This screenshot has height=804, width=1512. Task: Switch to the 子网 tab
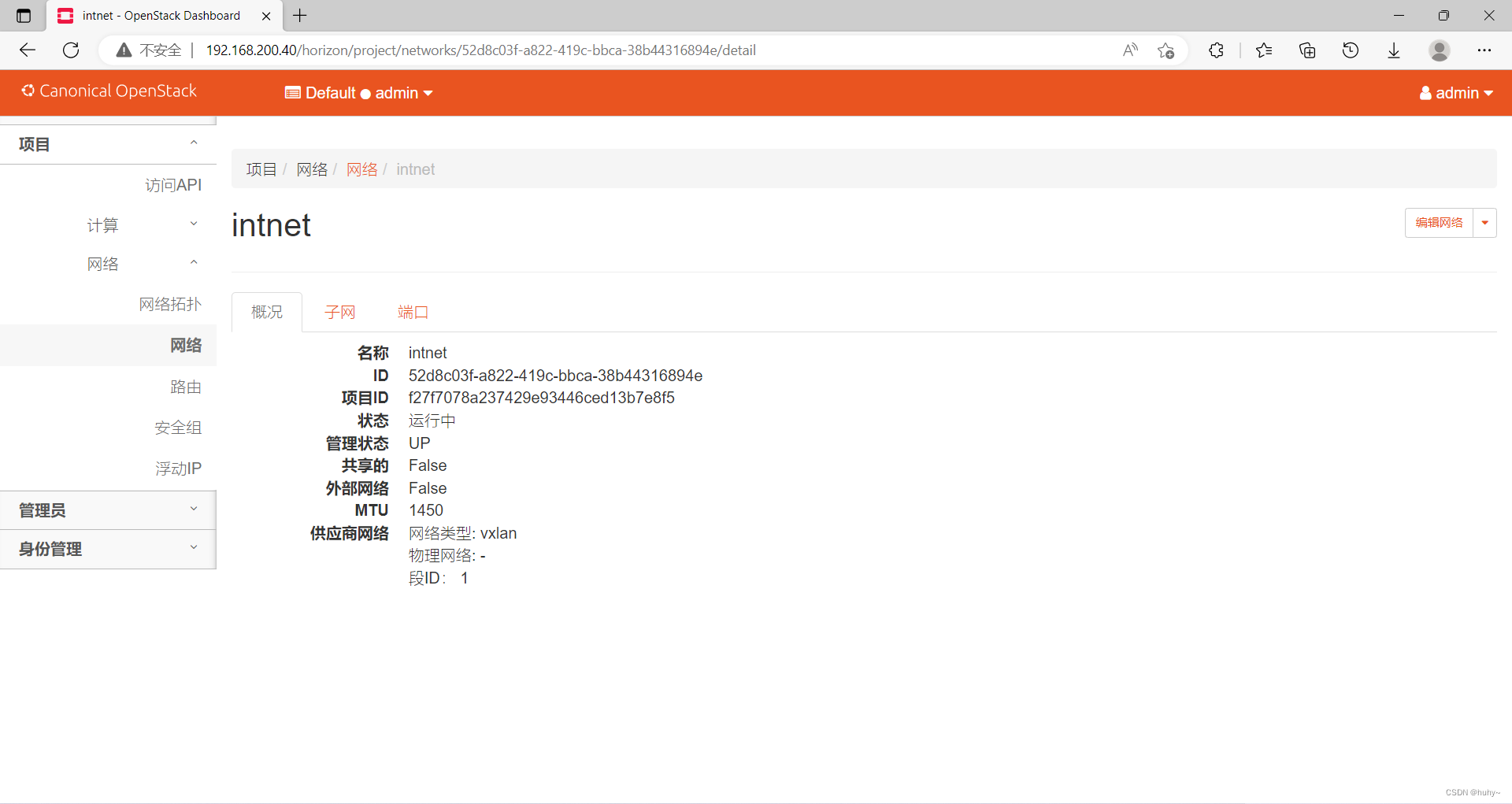[x=340, y=312]
